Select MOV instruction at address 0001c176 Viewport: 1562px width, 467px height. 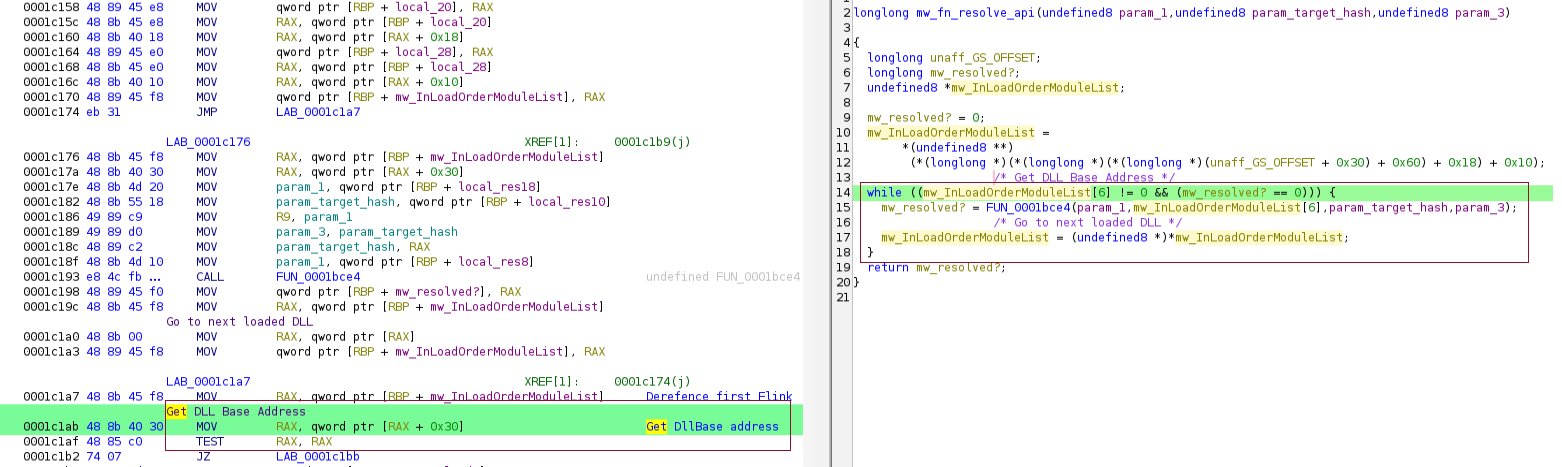tap(207, 156)
